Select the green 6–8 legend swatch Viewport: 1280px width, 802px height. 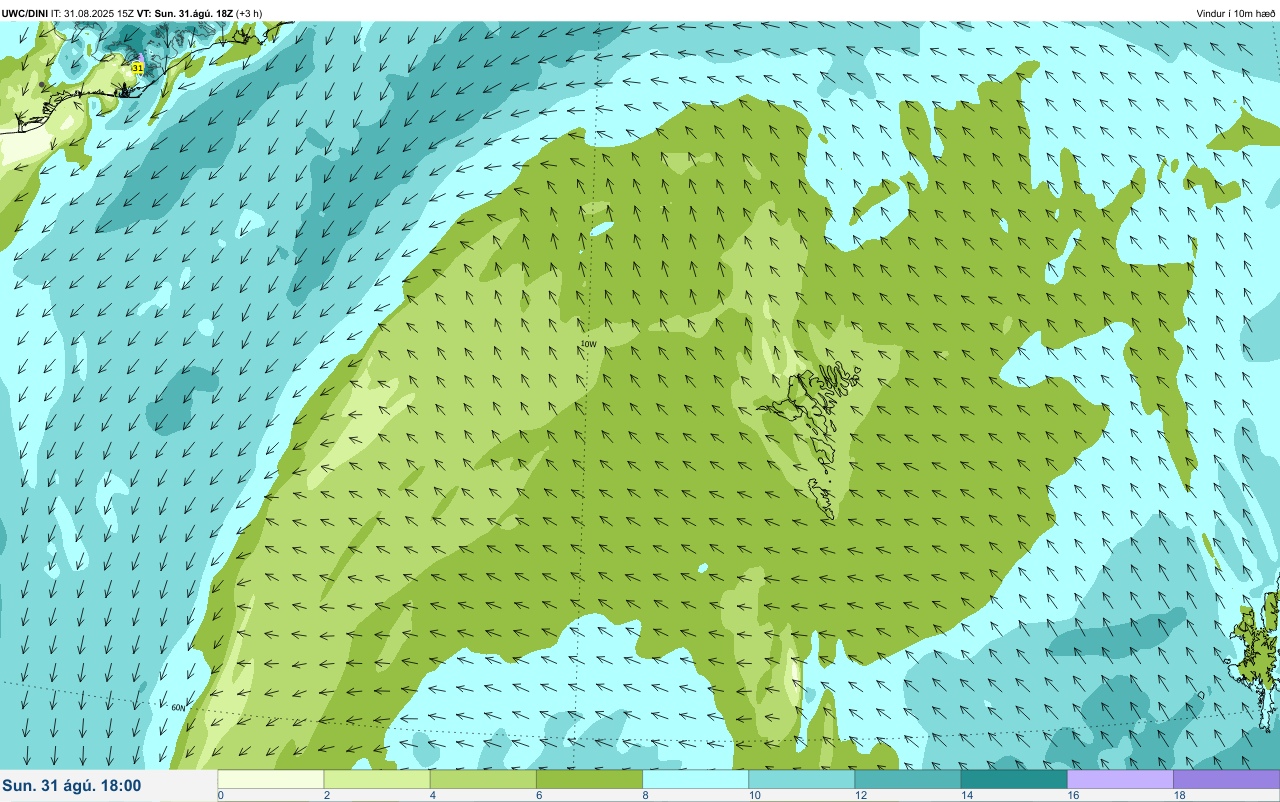tap(590, 779)
